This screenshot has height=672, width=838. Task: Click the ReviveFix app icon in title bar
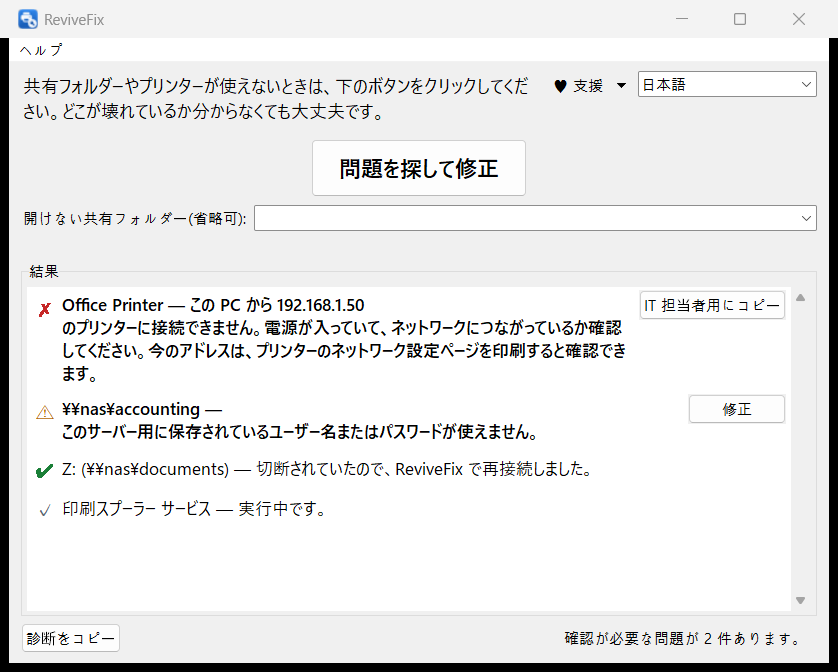pos(28,19)
